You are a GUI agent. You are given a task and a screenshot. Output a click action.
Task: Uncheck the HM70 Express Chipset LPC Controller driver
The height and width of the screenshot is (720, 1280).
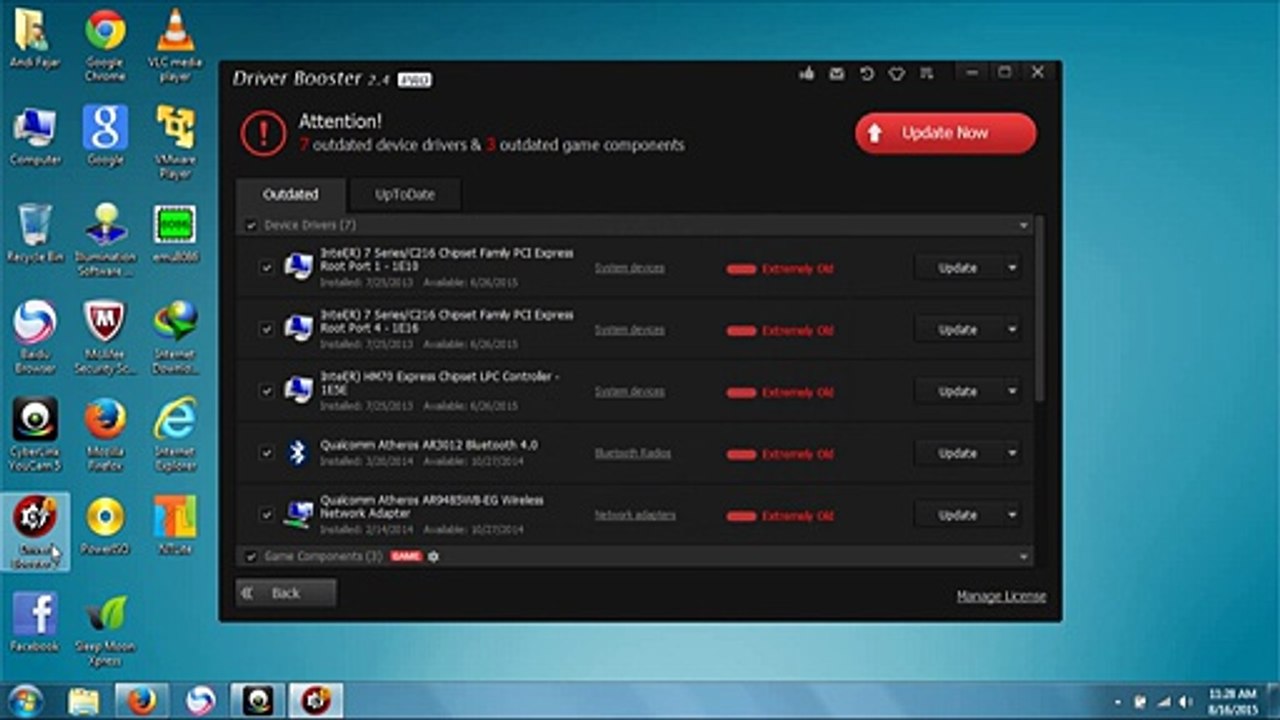(x=266, y=391)
